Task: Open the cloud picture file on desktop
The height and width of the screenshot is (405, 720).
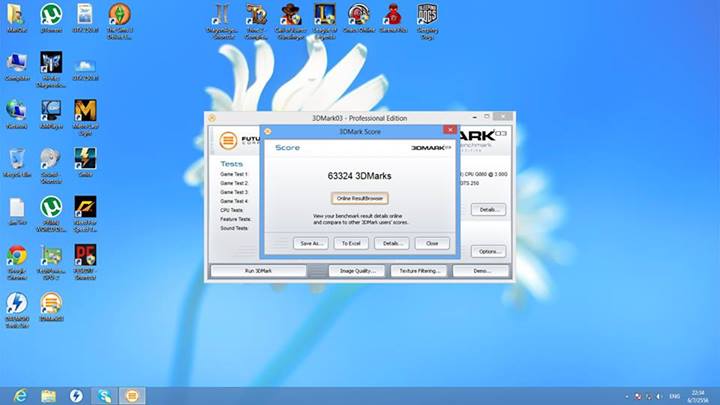Action: (85, 67)
